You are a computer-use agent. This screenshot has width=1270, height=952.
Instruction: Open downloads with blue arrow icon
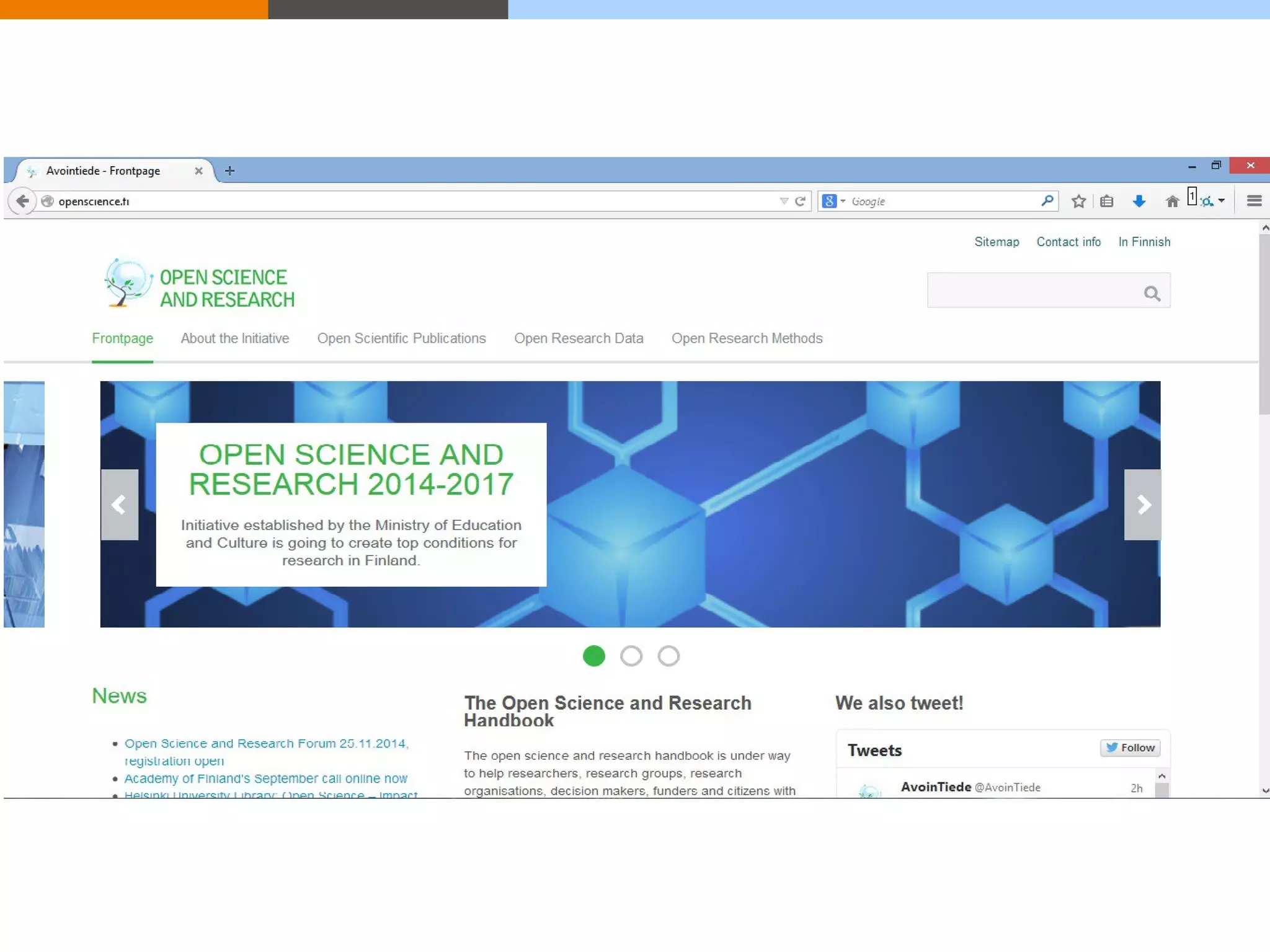point(1139,201)
